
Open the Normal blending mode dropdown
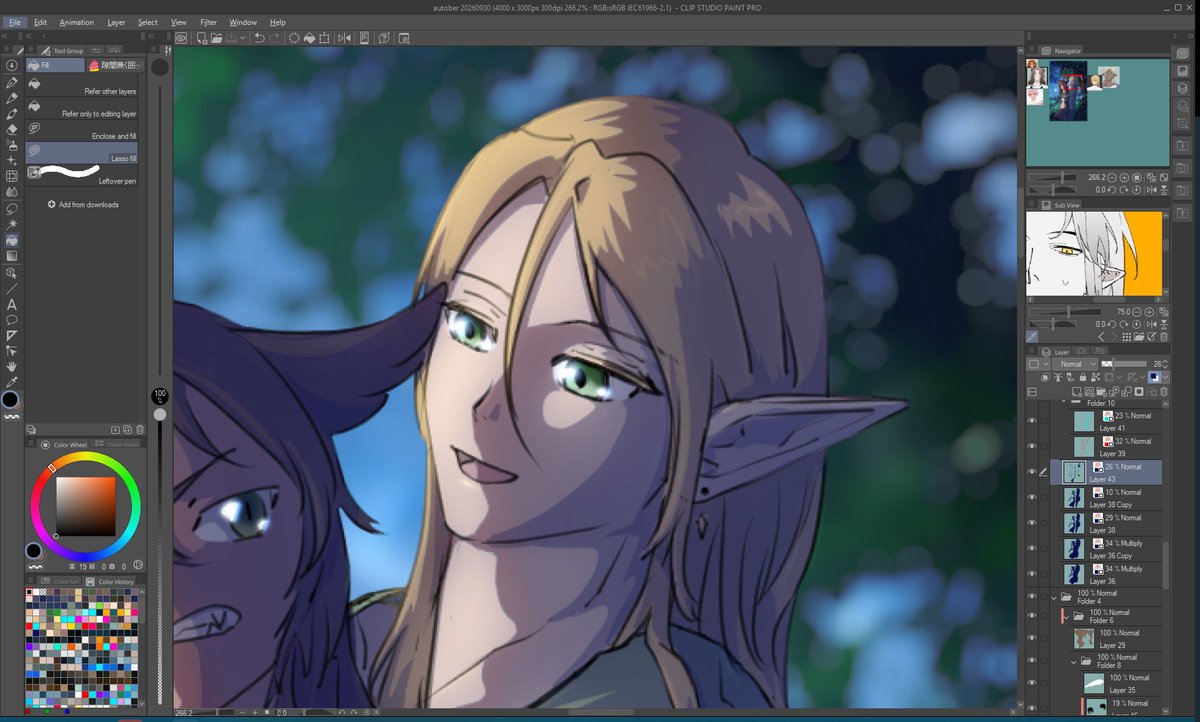point(1075,364)
